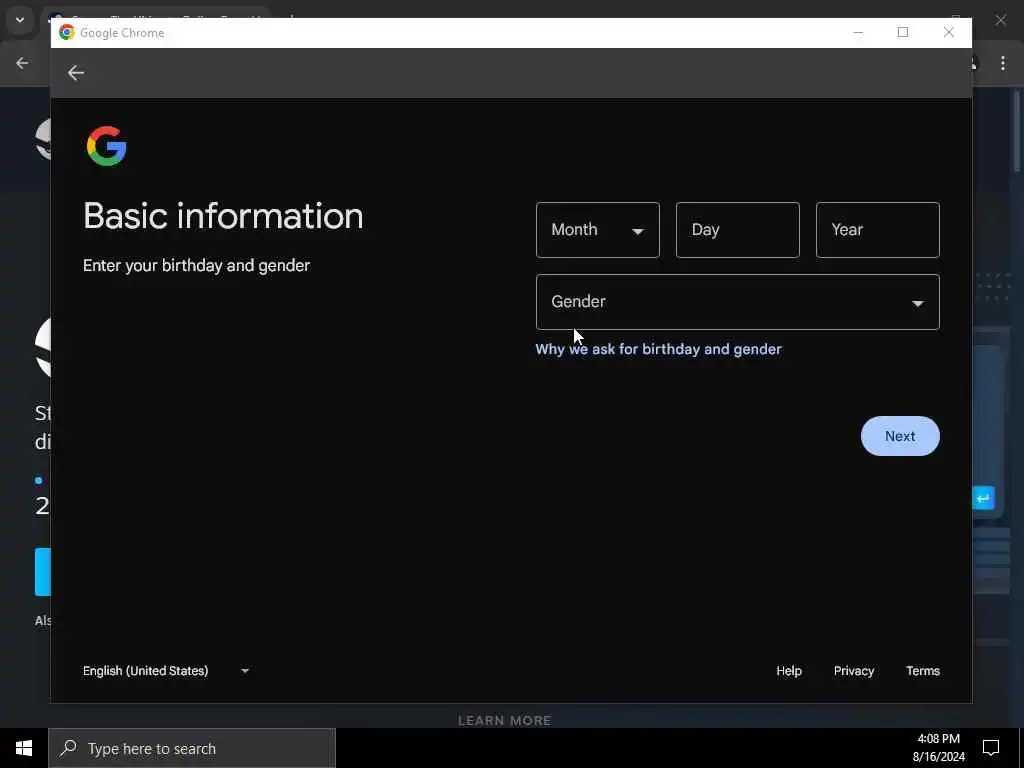1024x768 pixels.
Task: Click LEARN MORE on the background page
Action: coord(505,720)
